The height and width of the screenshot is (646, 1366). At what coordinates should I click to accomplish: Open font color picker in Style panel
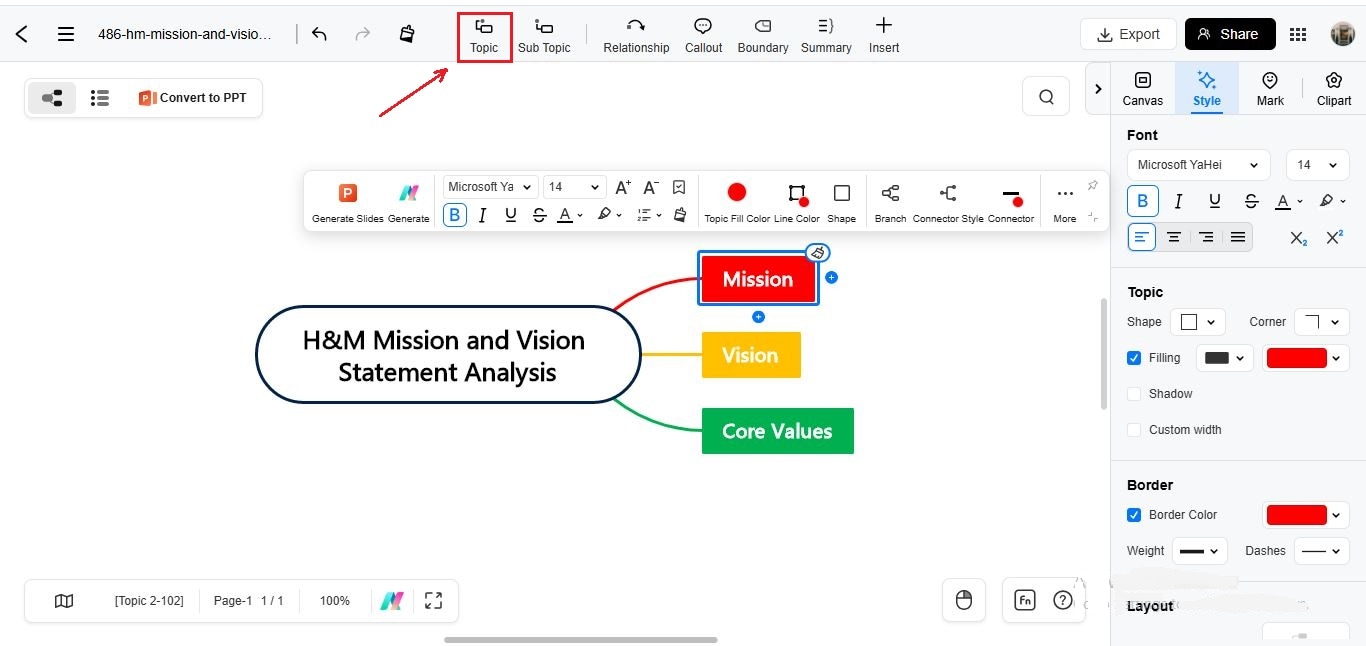[1288, 201]
